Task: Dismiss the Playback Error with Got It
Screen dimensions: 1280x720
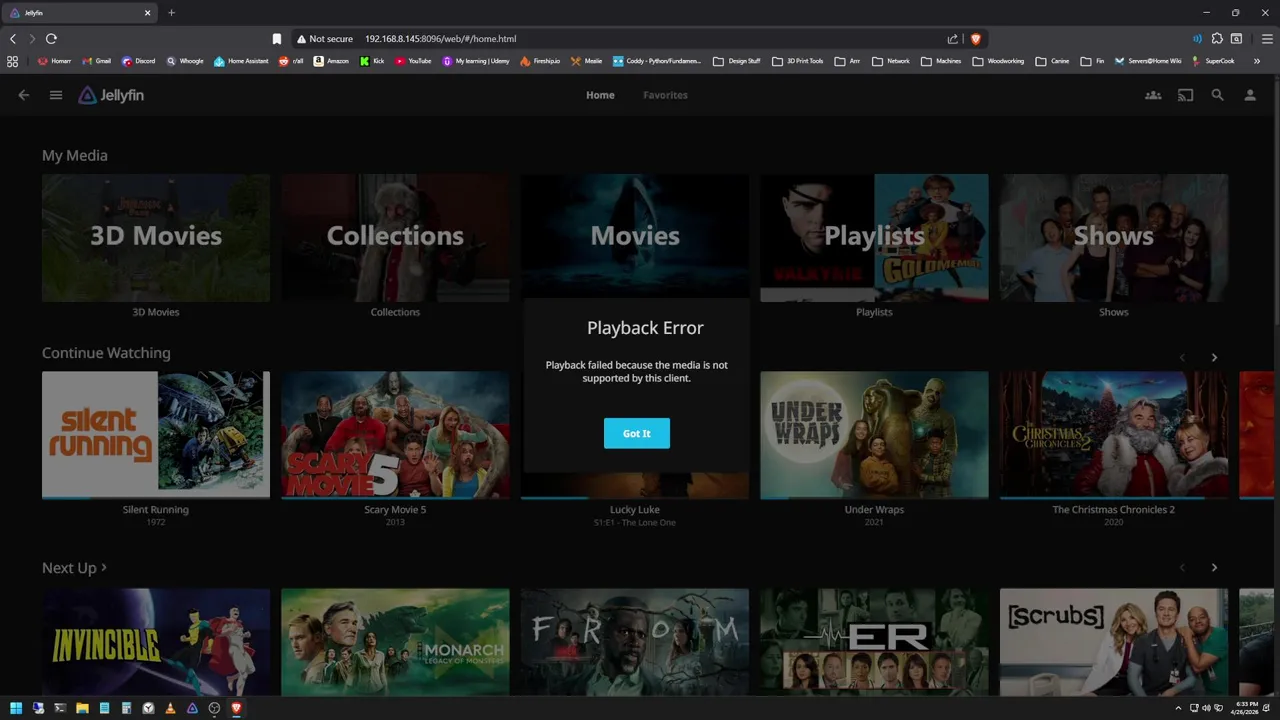Action: pyautogui.click(x=637, y=433)
